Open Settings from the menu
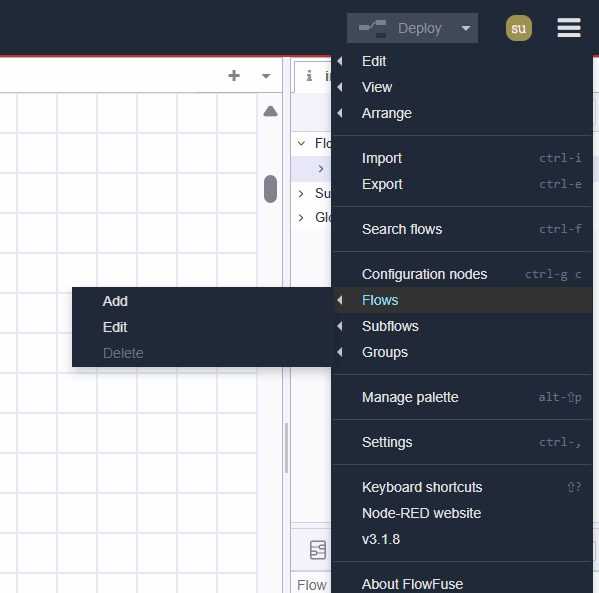This screenshot has height=593, width=599. 462,442
